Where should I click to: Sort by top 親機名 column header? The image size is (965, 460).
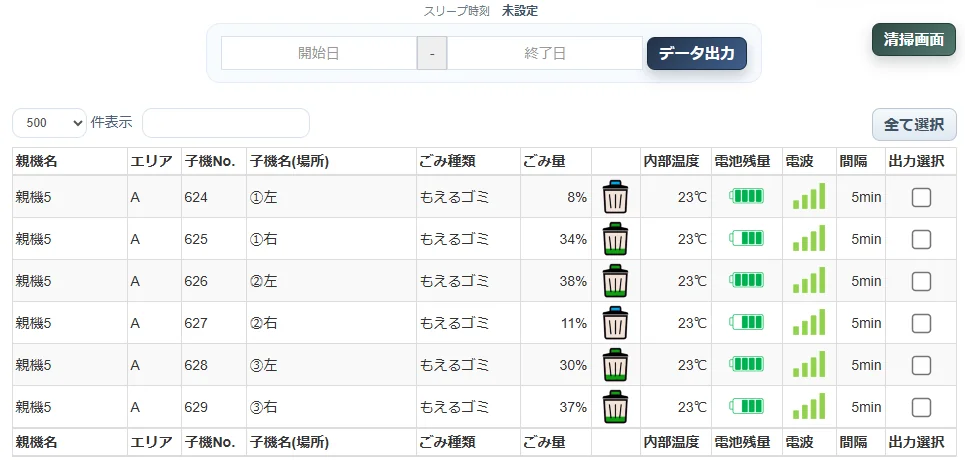point(70,161)
